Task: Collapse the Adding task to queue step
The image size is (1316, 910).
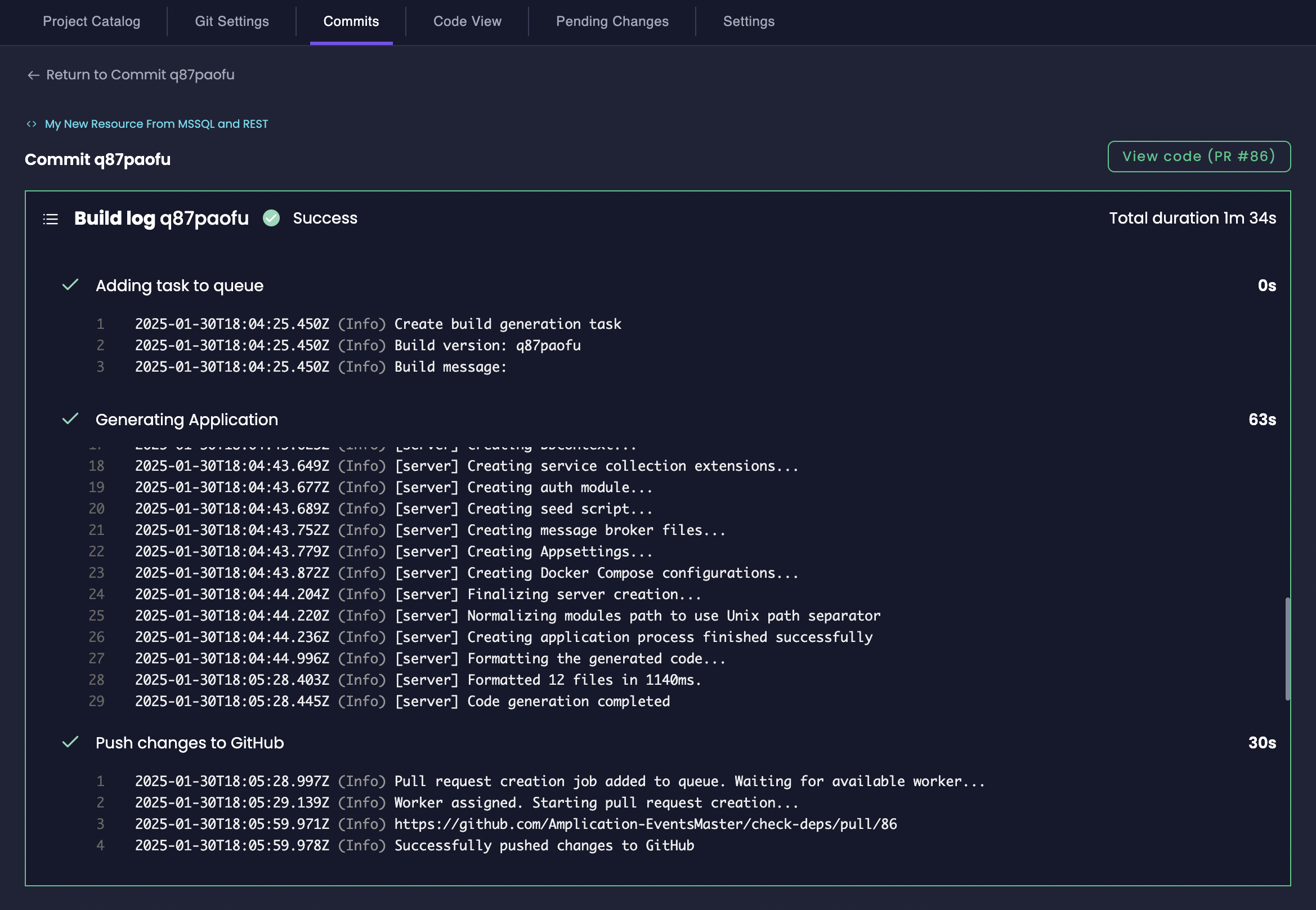Action: coord(180,286)
